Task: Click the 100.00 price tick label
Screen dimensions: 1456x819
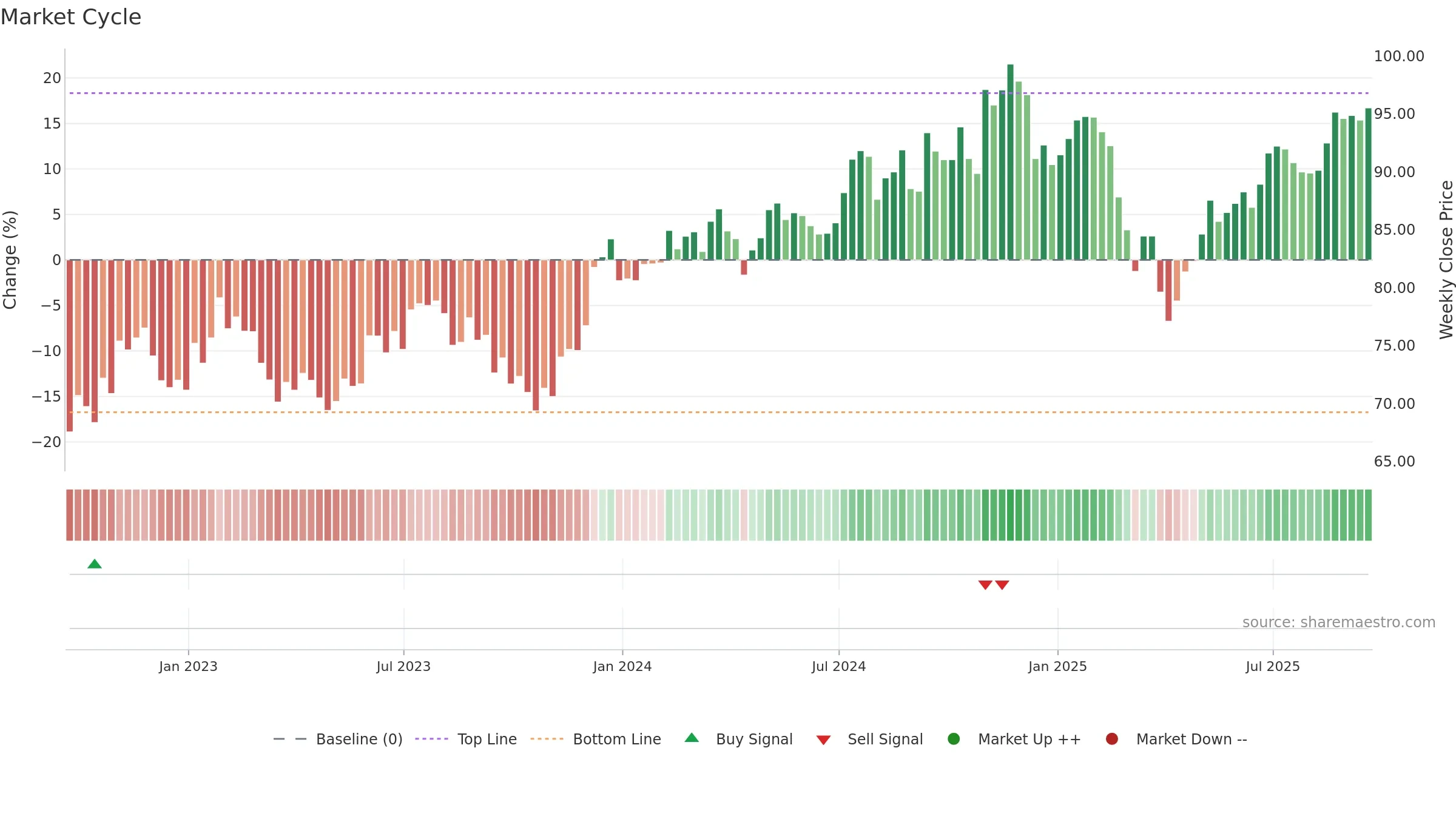Action: click(1399, 56)
